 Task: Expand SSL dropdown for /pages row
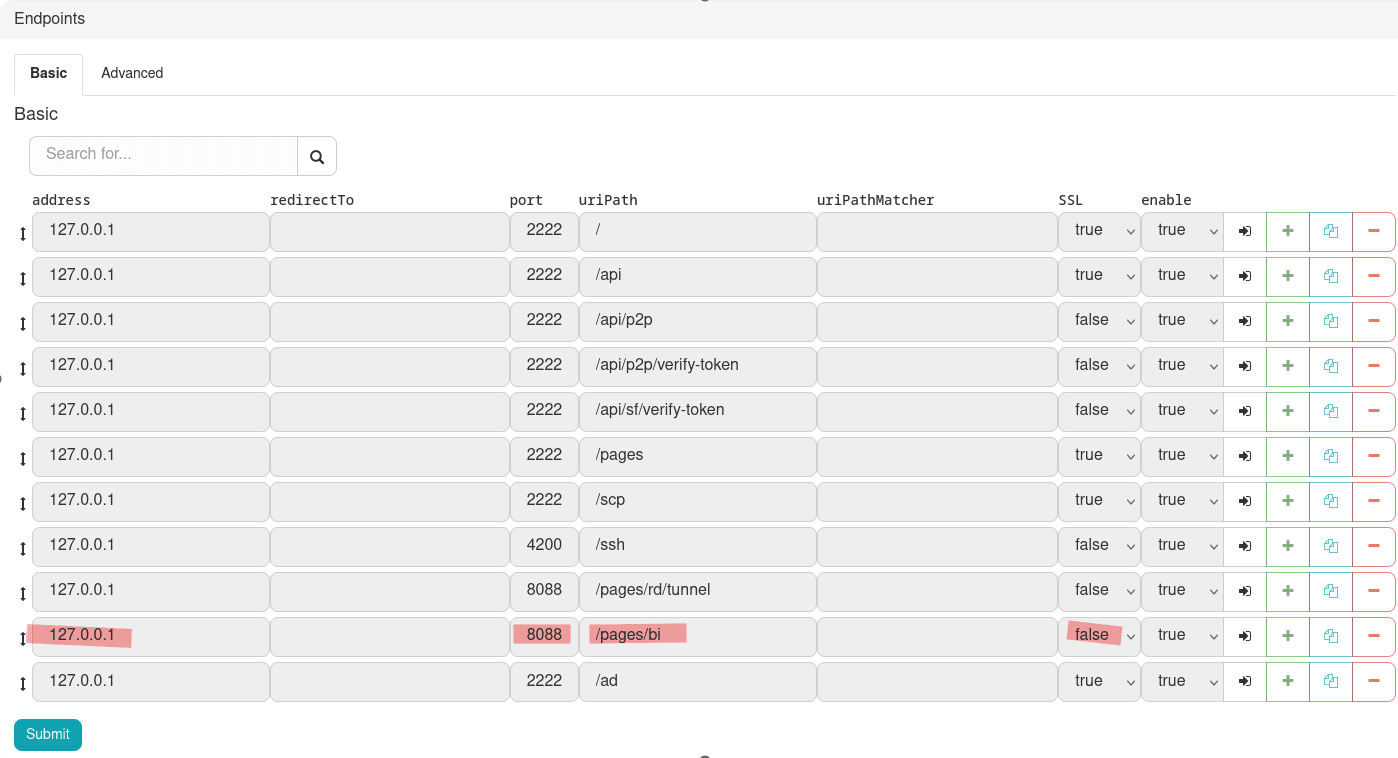point(1099,456)
